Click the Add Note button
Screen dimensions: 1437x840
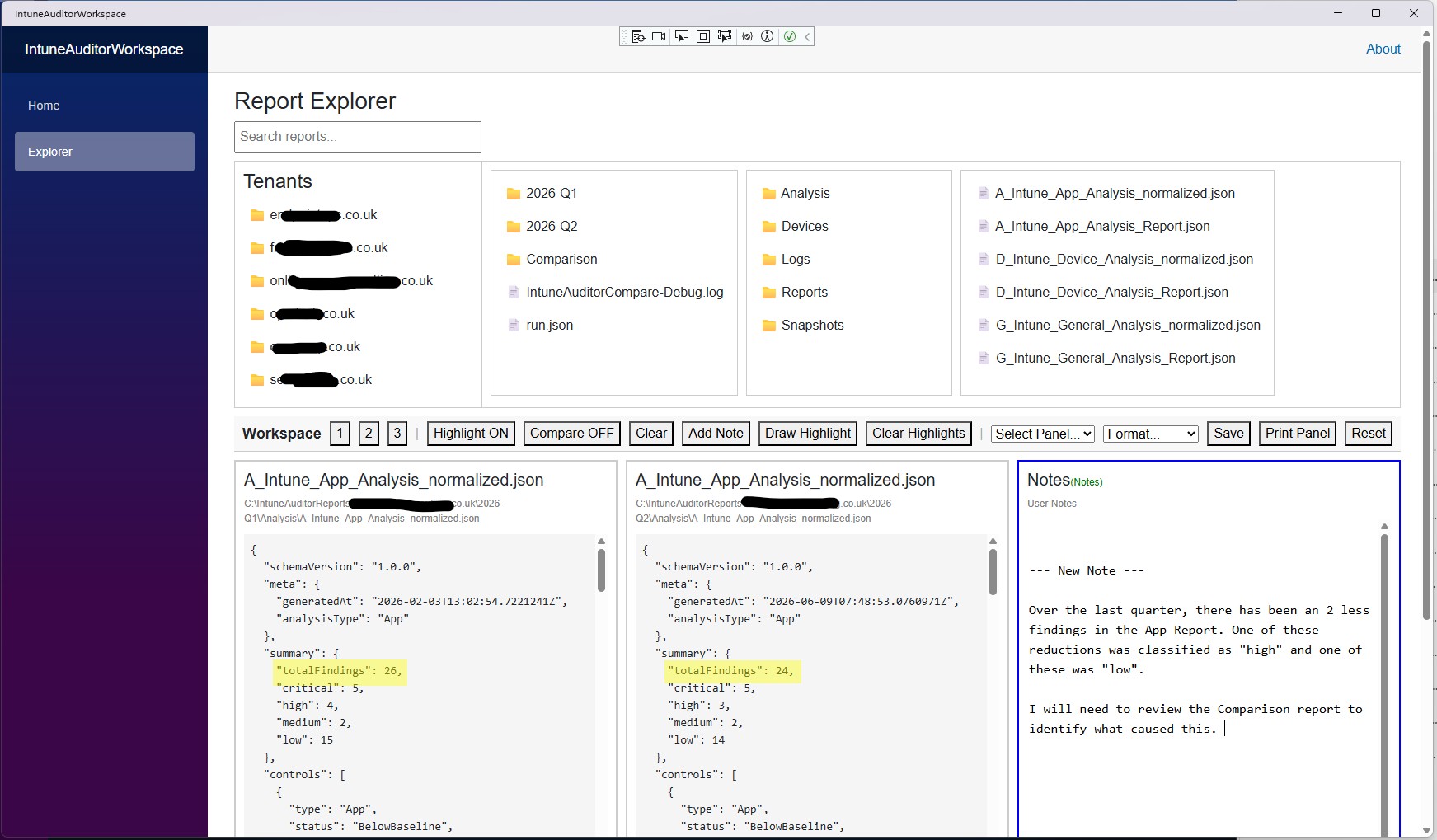[x=716, y=434]
